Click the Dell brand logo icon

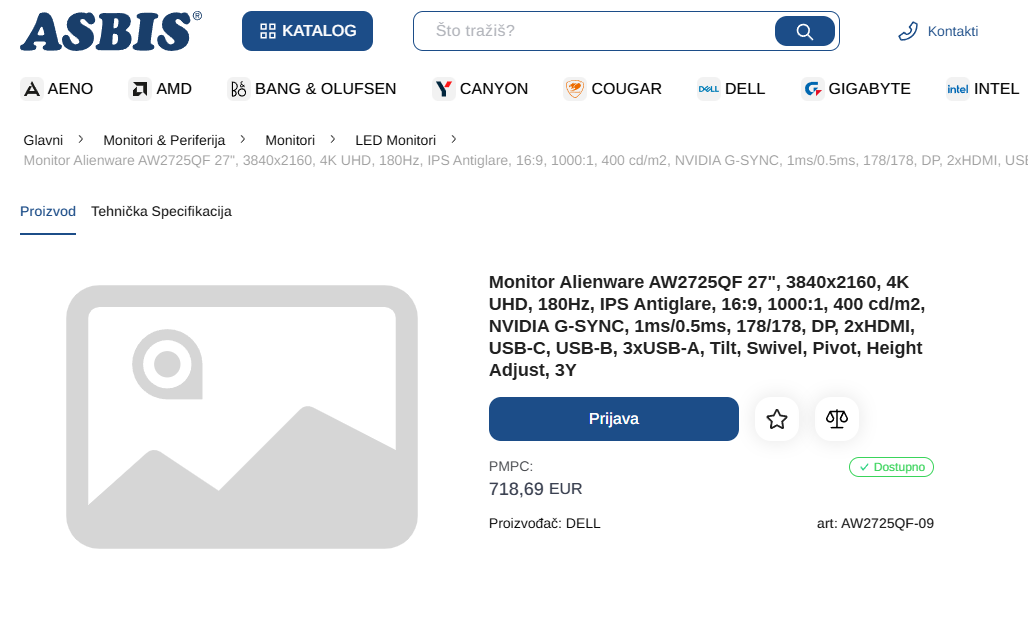pos(709,88)
